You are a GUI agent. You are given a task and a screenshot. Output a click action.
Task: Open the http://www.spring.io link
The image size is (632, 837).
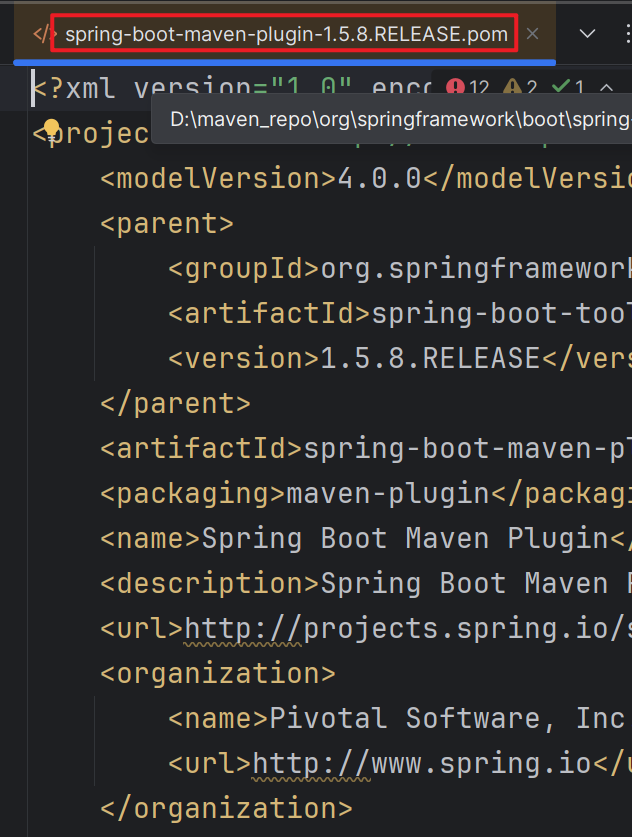(x=422, y=763)
